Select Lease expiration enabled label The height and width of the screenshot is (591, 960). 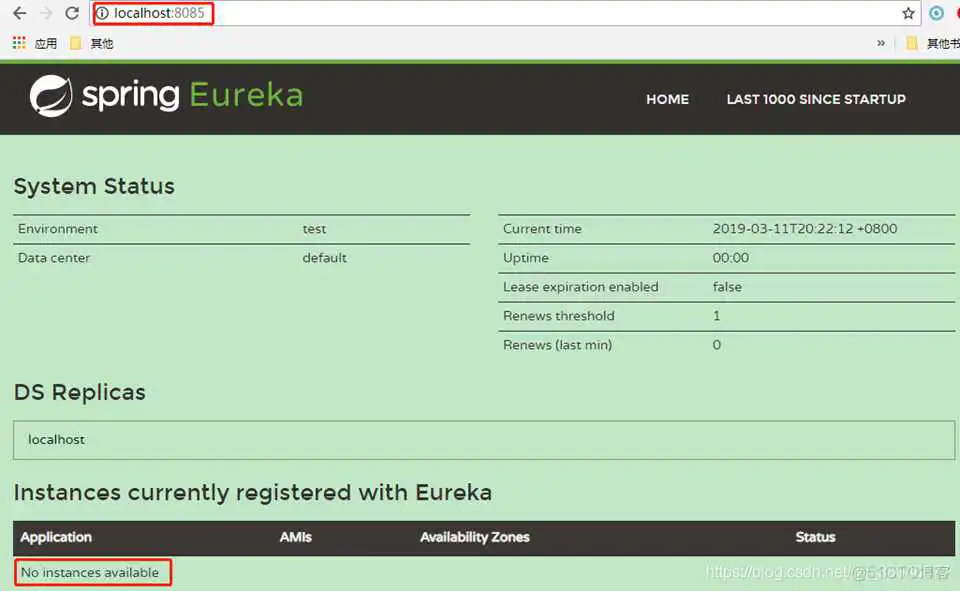[x=580, y=287]
